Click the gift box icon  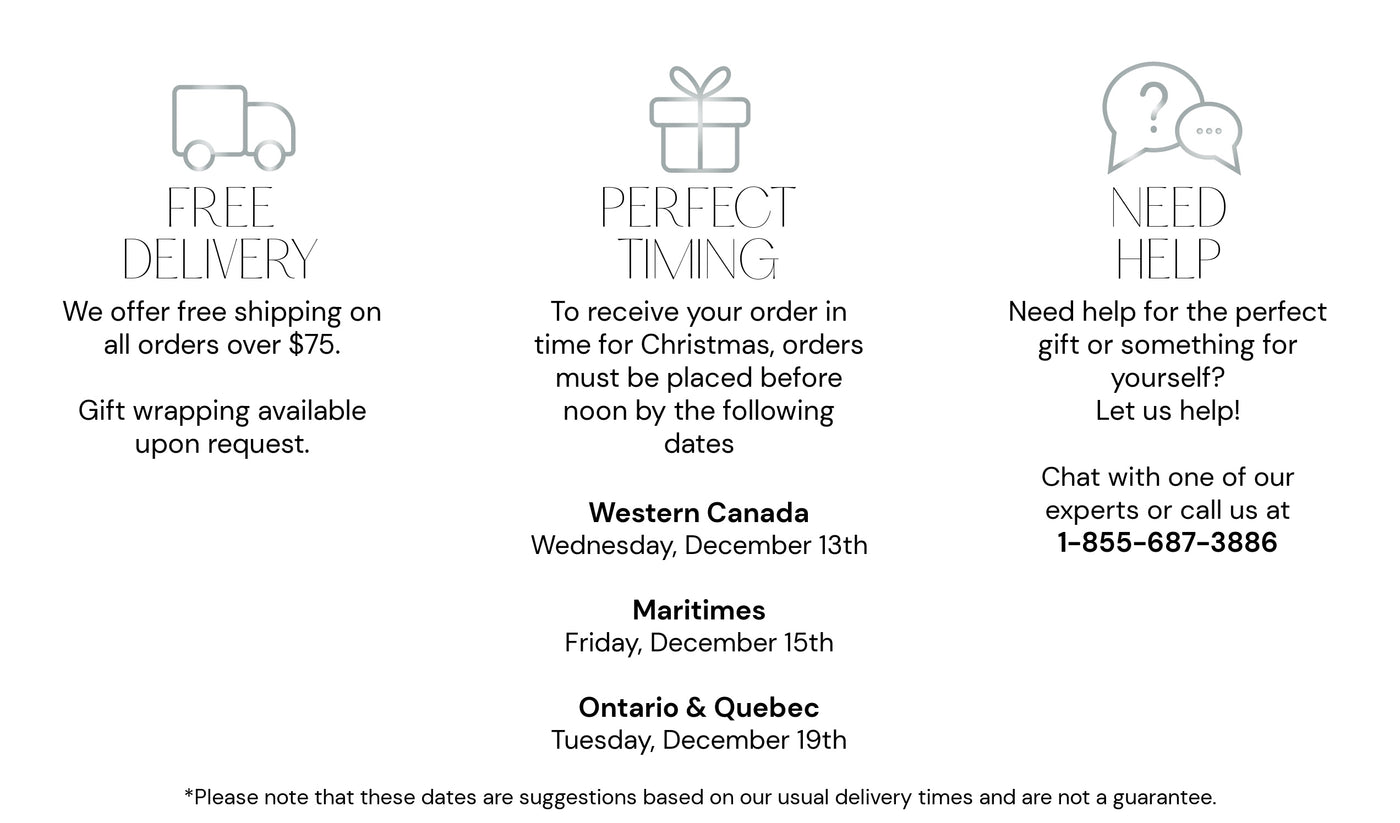[699, 119]
